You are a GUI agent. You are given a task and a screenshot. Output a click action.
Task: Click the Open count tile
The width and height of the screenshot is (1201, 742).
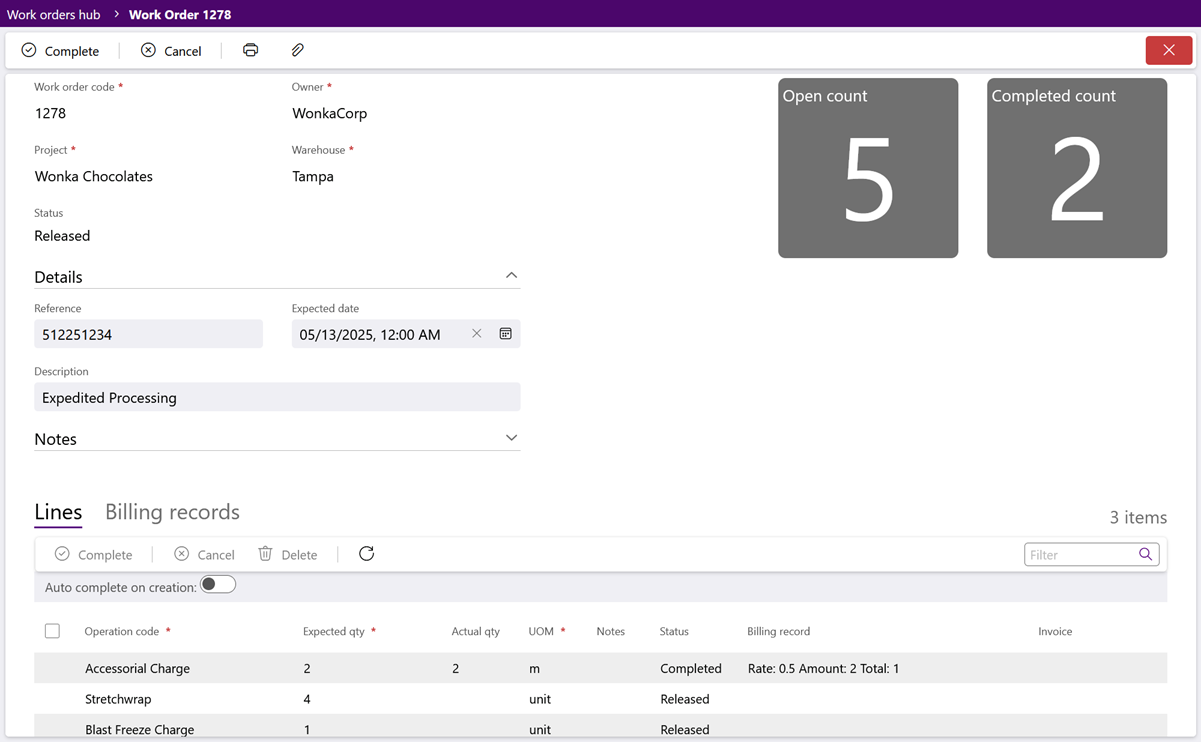(868, 168)
